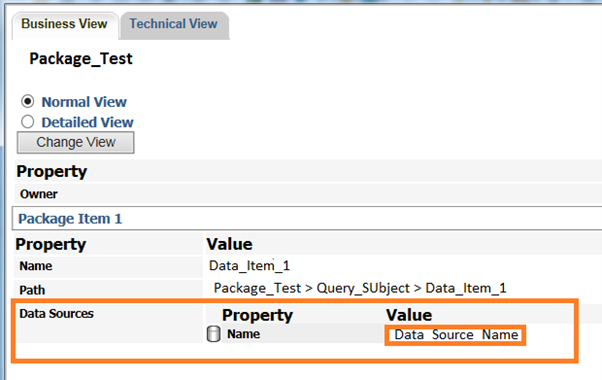This screenshot has height=380, width=602.
Task: Switch to the Business View tab
Action: (64, 25)
